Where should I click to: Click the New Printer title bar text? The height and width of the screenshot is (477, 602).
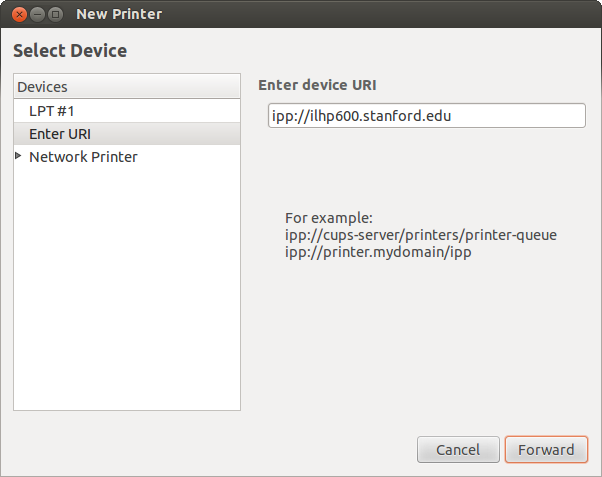pyautogui.click(x=119, y=15)
